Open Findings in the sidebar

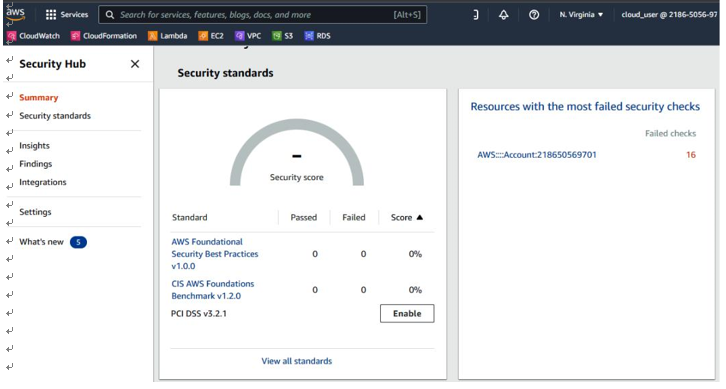pyautogui.click(x=36, y=164)
